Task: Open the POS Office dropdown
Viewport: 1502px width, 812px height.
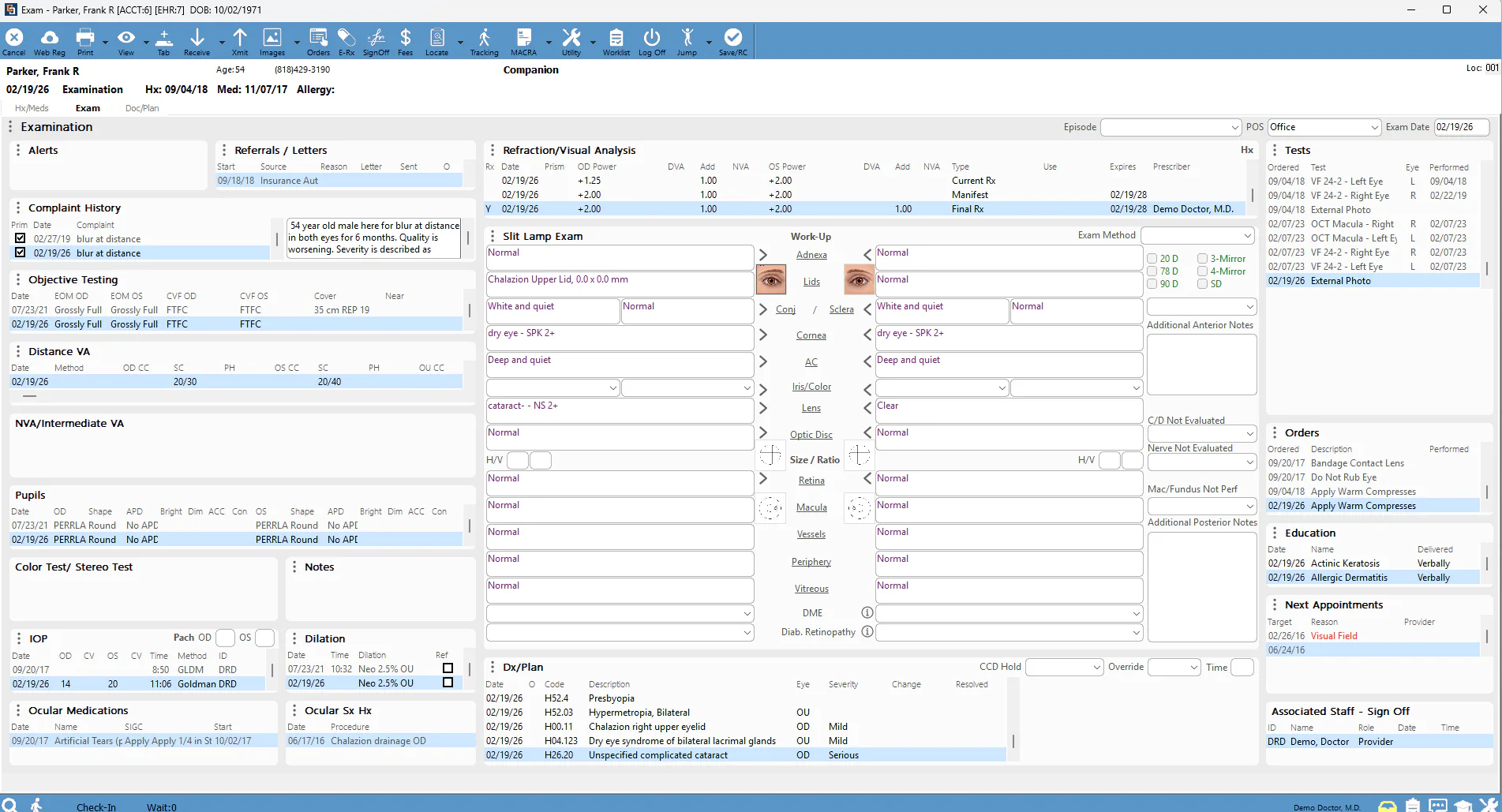Action: (1324, 127)
